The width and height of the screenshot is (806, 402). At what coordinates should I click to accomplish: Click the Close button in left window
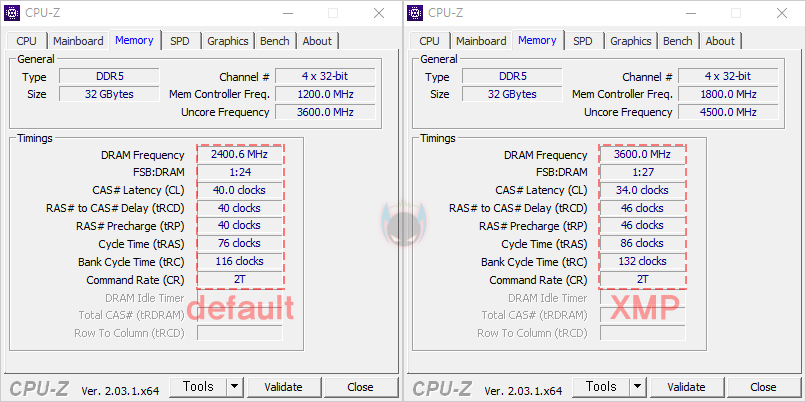click(x=360, y=387)
